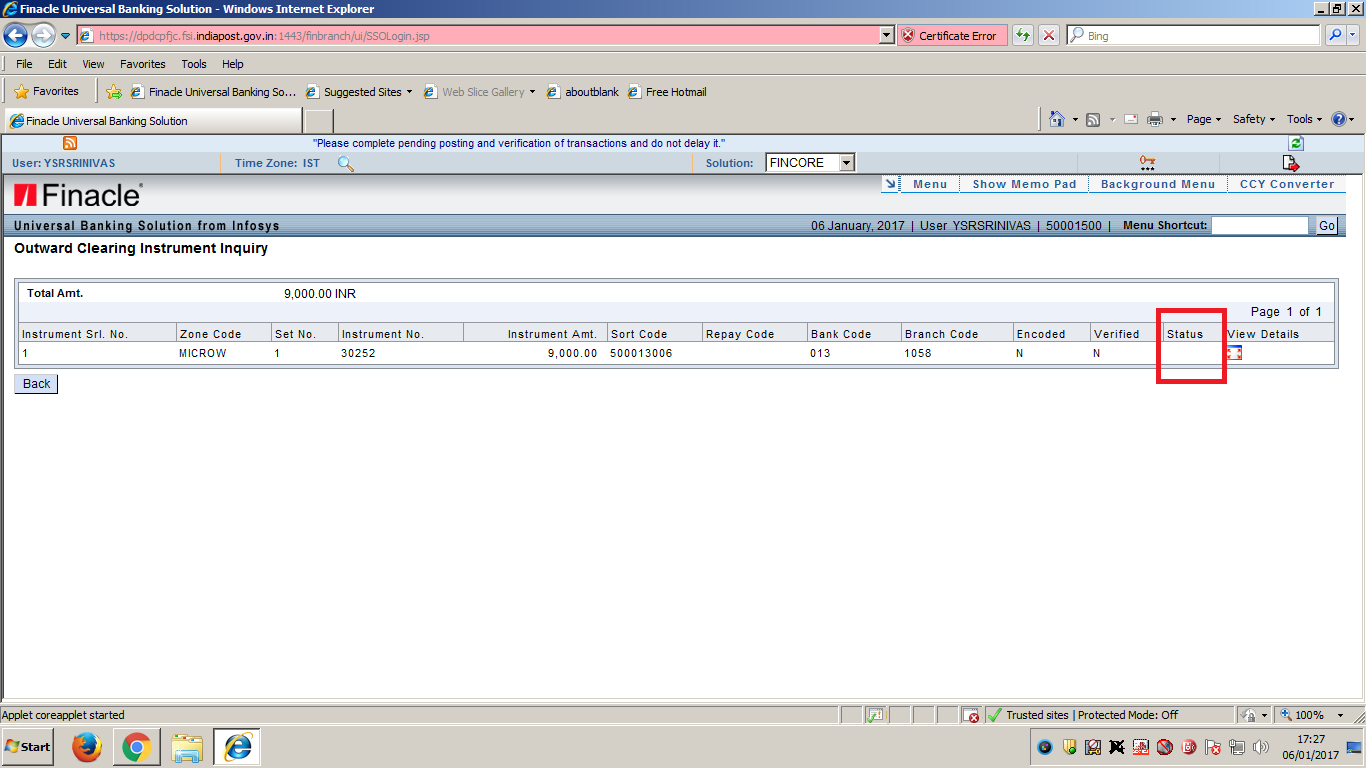This screenshot has width=1366, height=768.
Task: Click the green refresh icon above logout
Action: tap(1295, 143)
